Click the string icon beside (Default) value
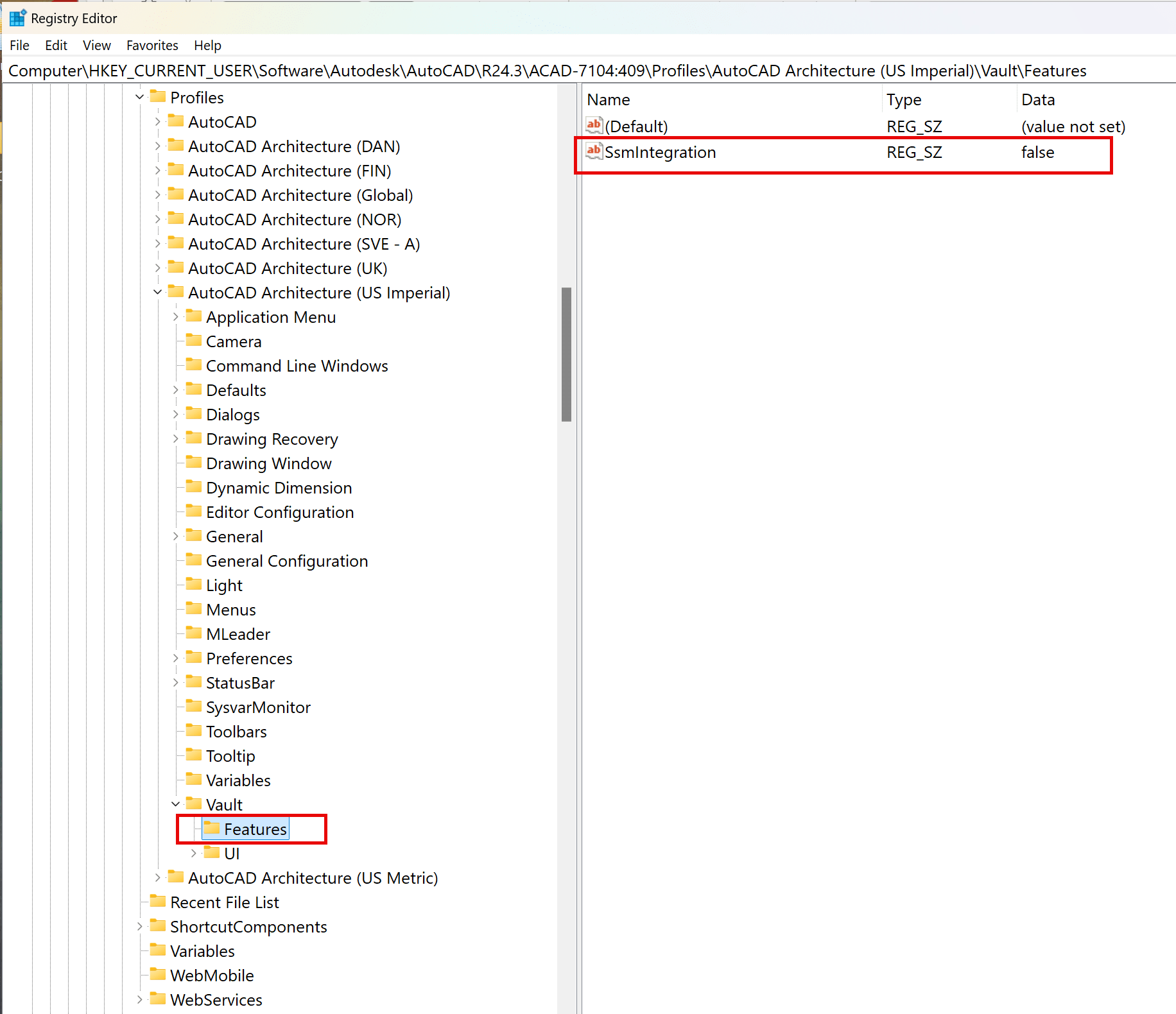This screenshot has height=1014, width=1176. (594, 125)
